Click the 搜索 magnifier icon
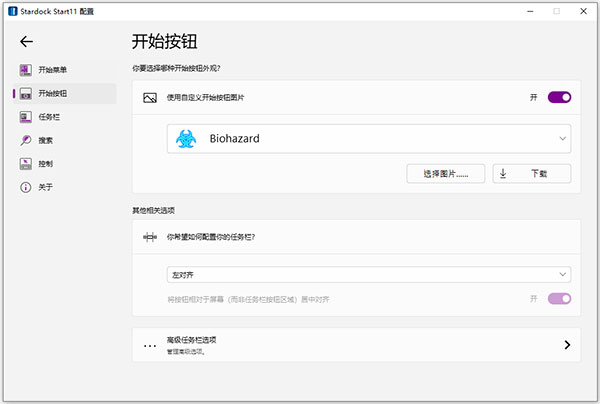 [x=26, y=140]
